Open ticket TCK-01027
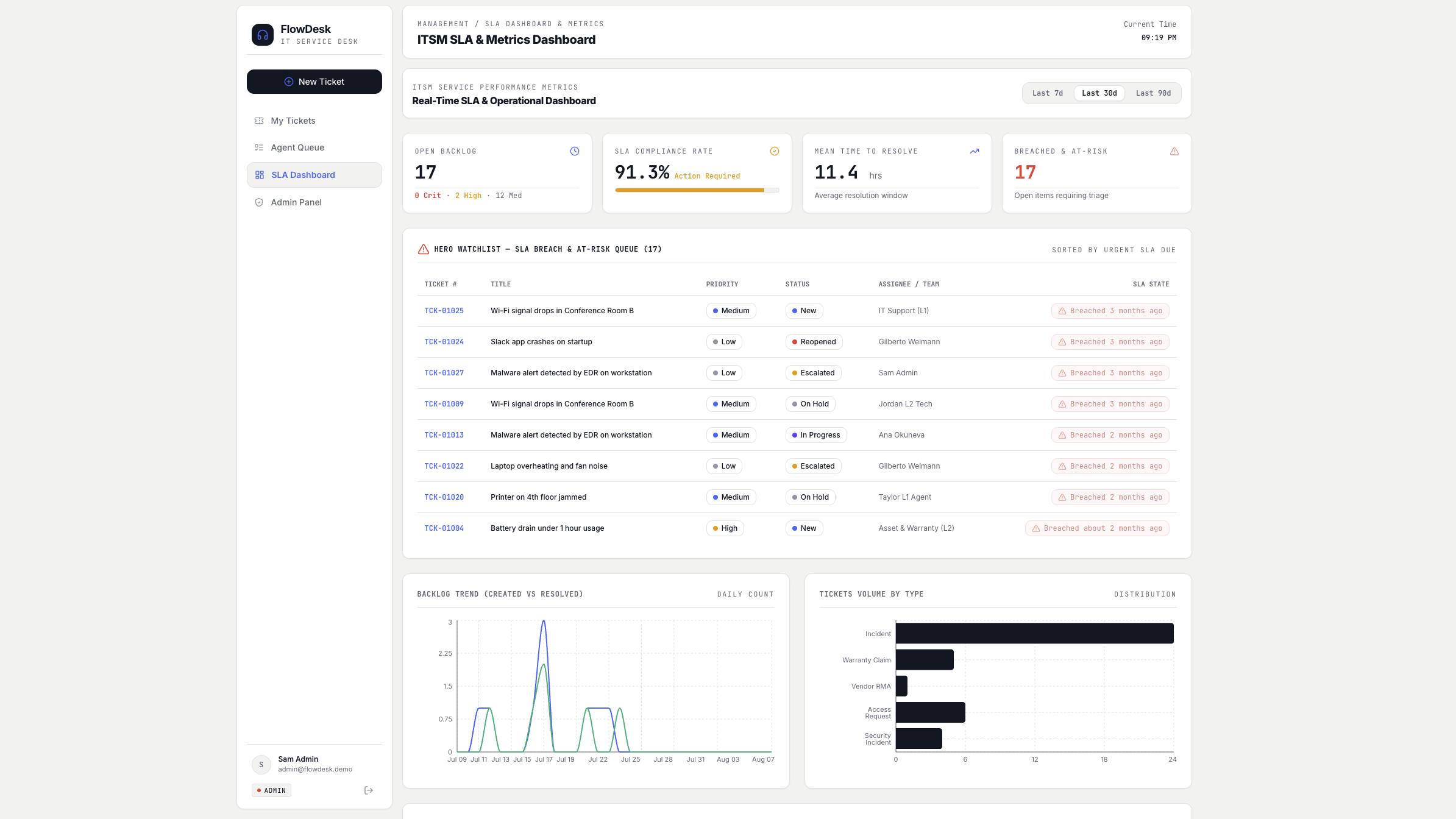This screenshot has width=1456, height=819. pos(444,373)
